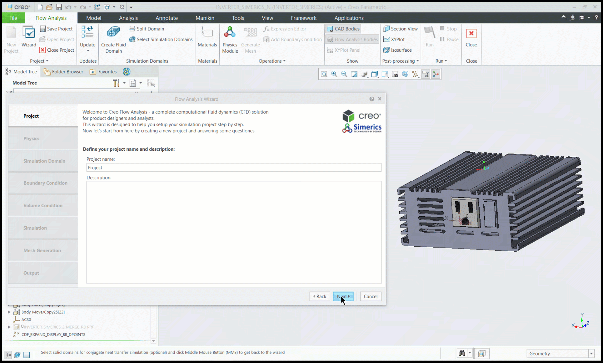Switch to the Folder Browser navigator tab
603x363 pixels.
[63, 72]
